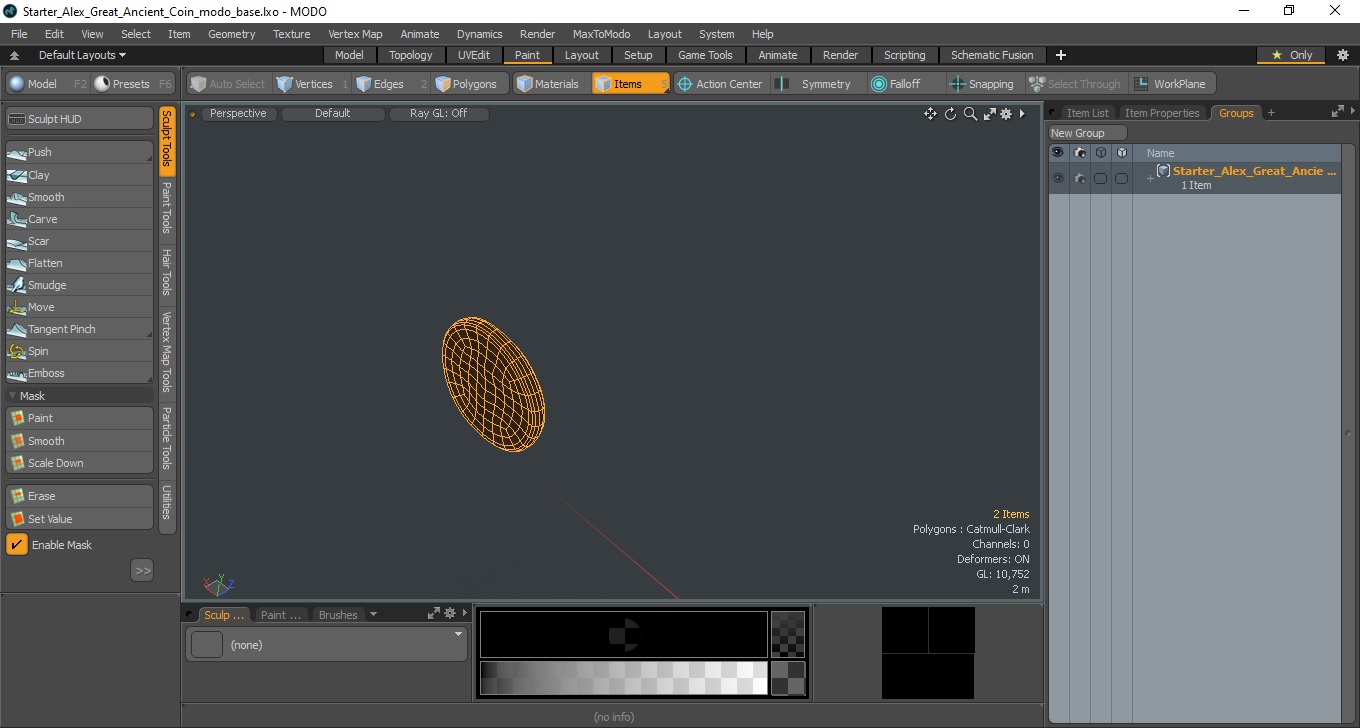Click the dark checkered swatch beside black preview
The image size is (1360, 728).
coord(788,634)
